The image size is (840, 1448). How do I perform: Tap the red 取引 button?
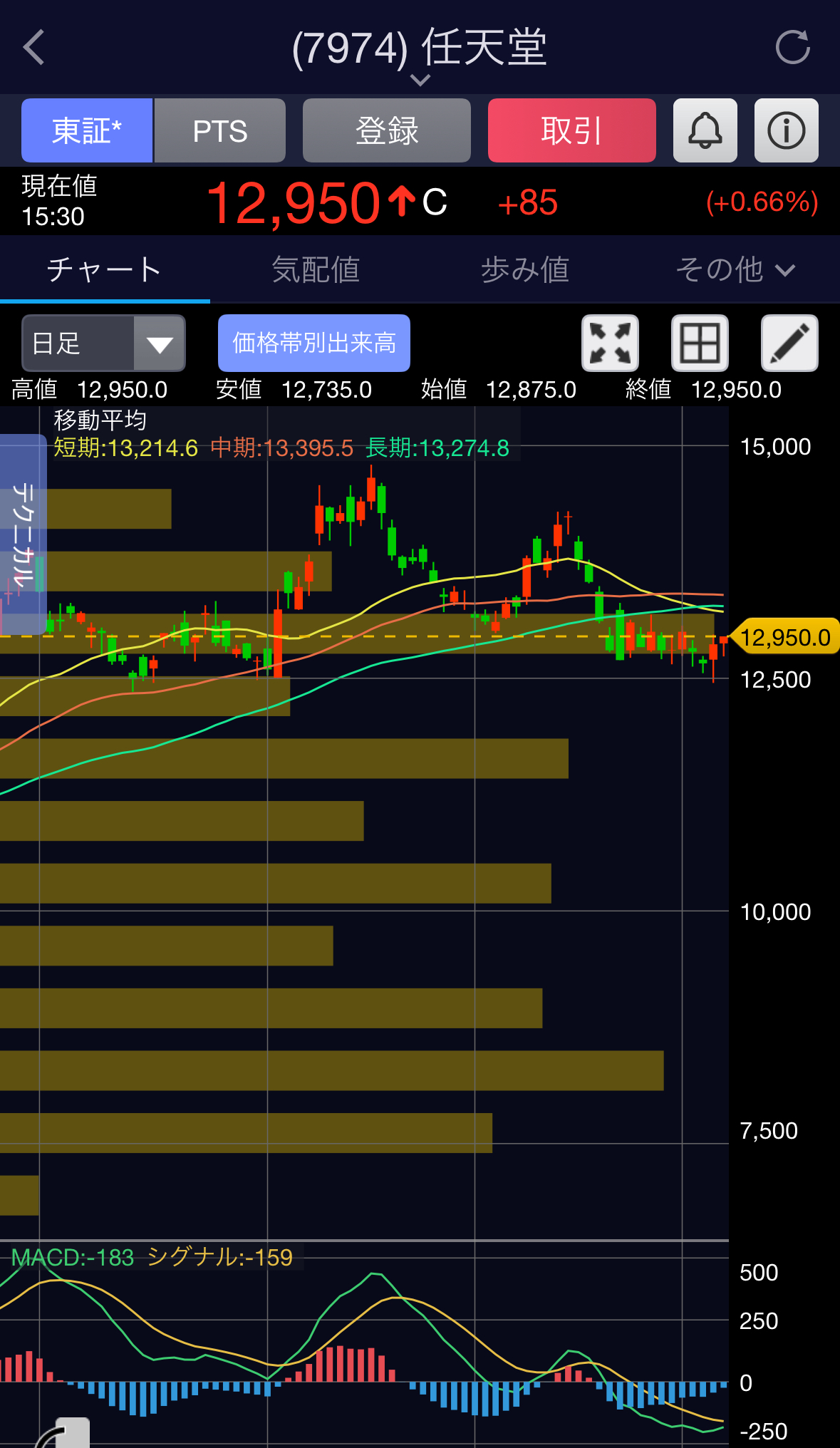click(x=571, y=131)
